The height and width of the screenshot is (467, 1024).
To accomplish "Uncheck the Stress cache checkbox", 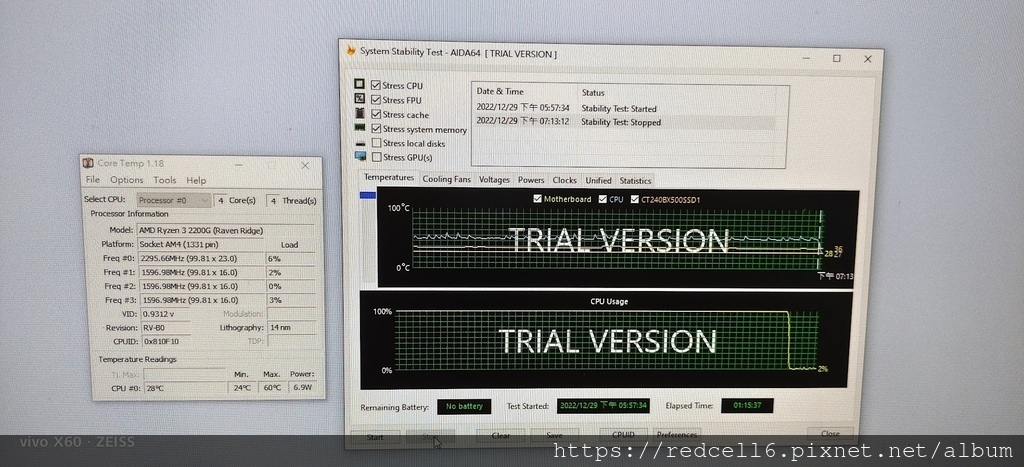I will 376,114.
